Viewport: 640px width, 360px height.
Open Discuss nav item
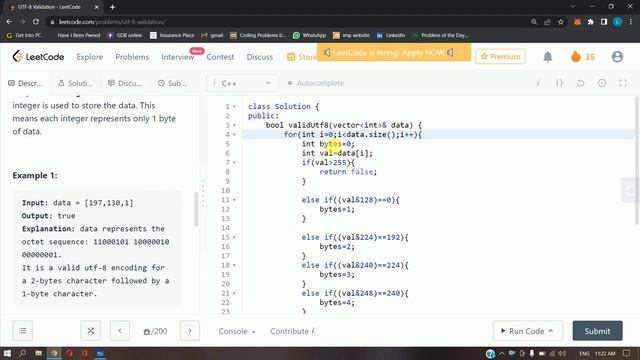point(260,57)
